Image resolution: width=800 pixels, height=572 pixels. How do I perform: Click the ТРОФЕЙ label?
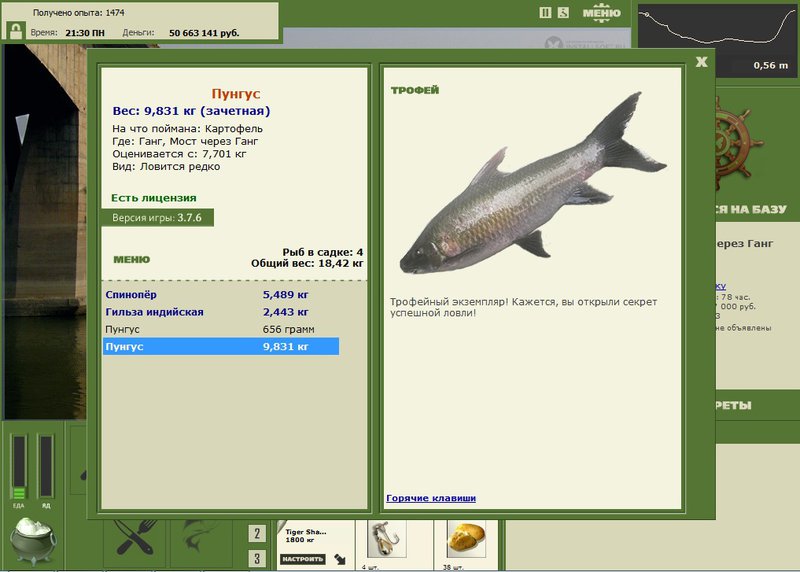(415, 90)
